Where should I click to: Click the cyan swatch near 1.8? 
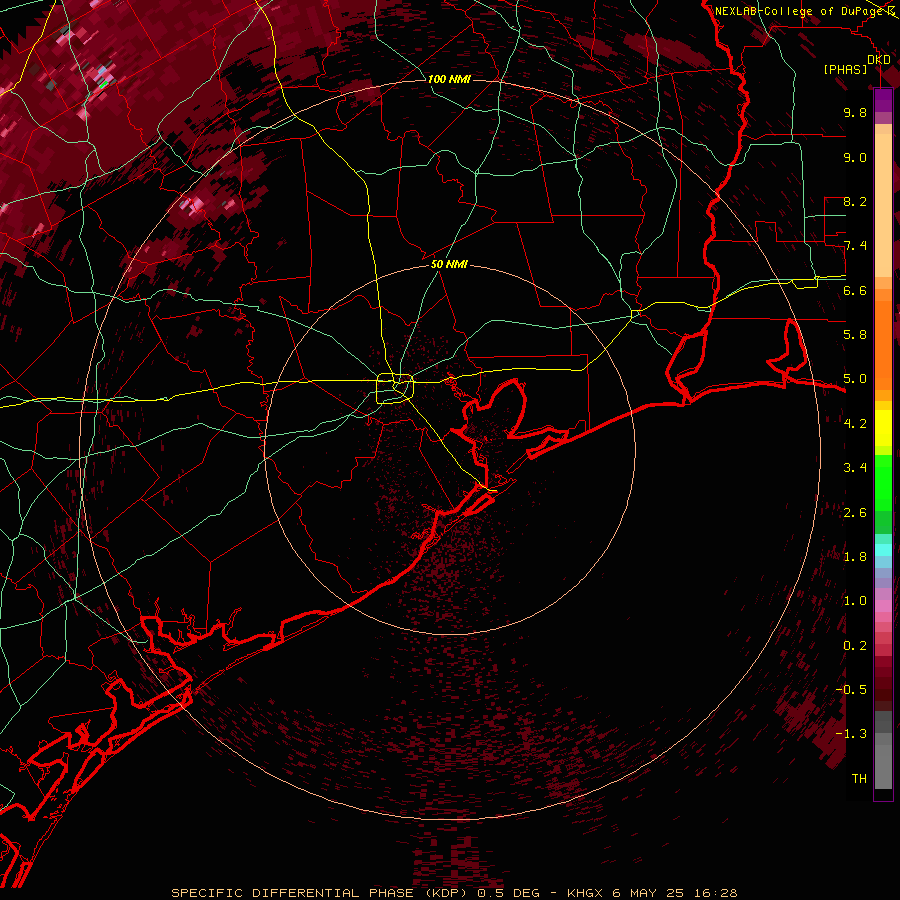(883, 550)
